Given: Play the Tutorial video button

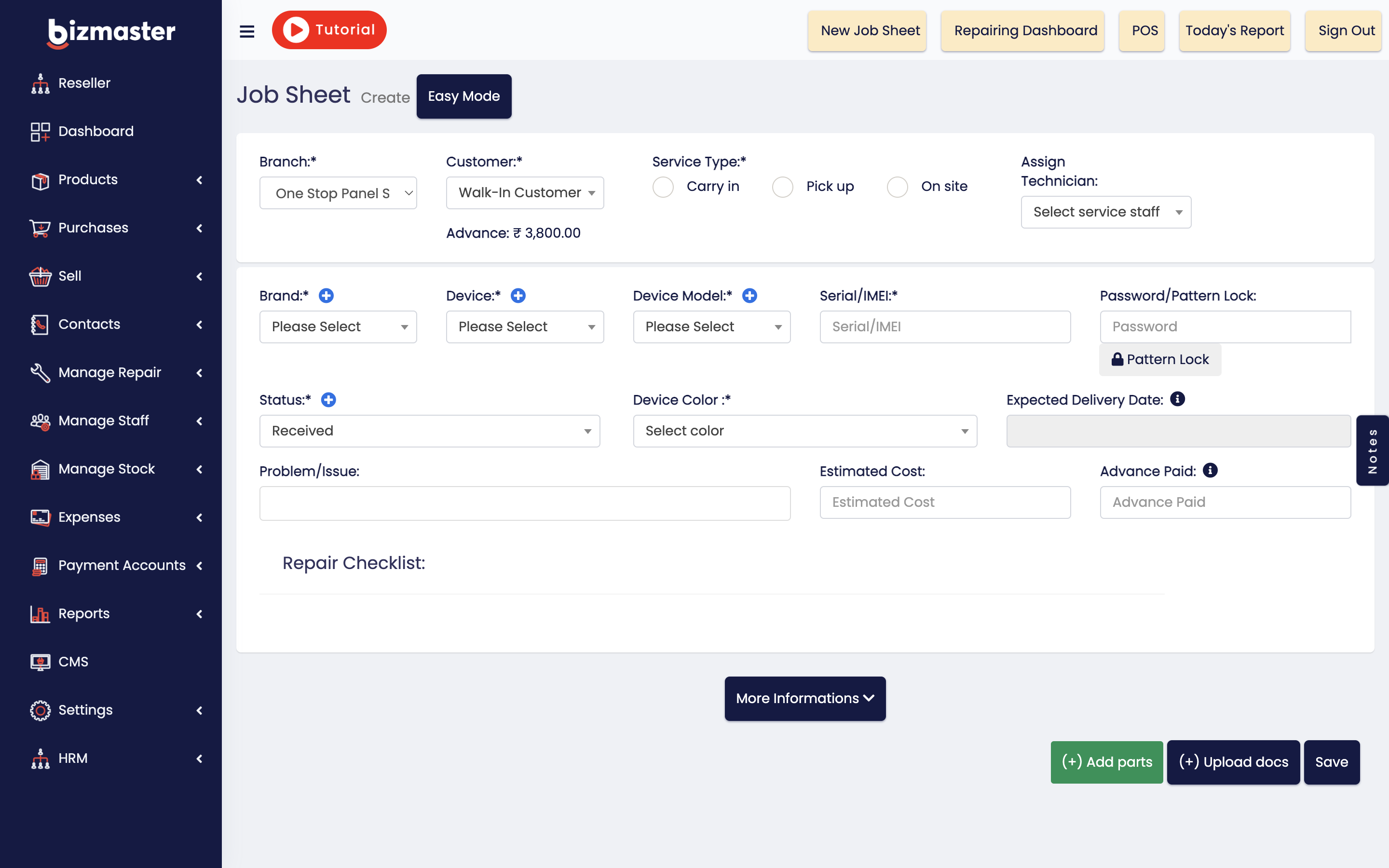Looking at the screenshot, I should click(x=329, y=30).
